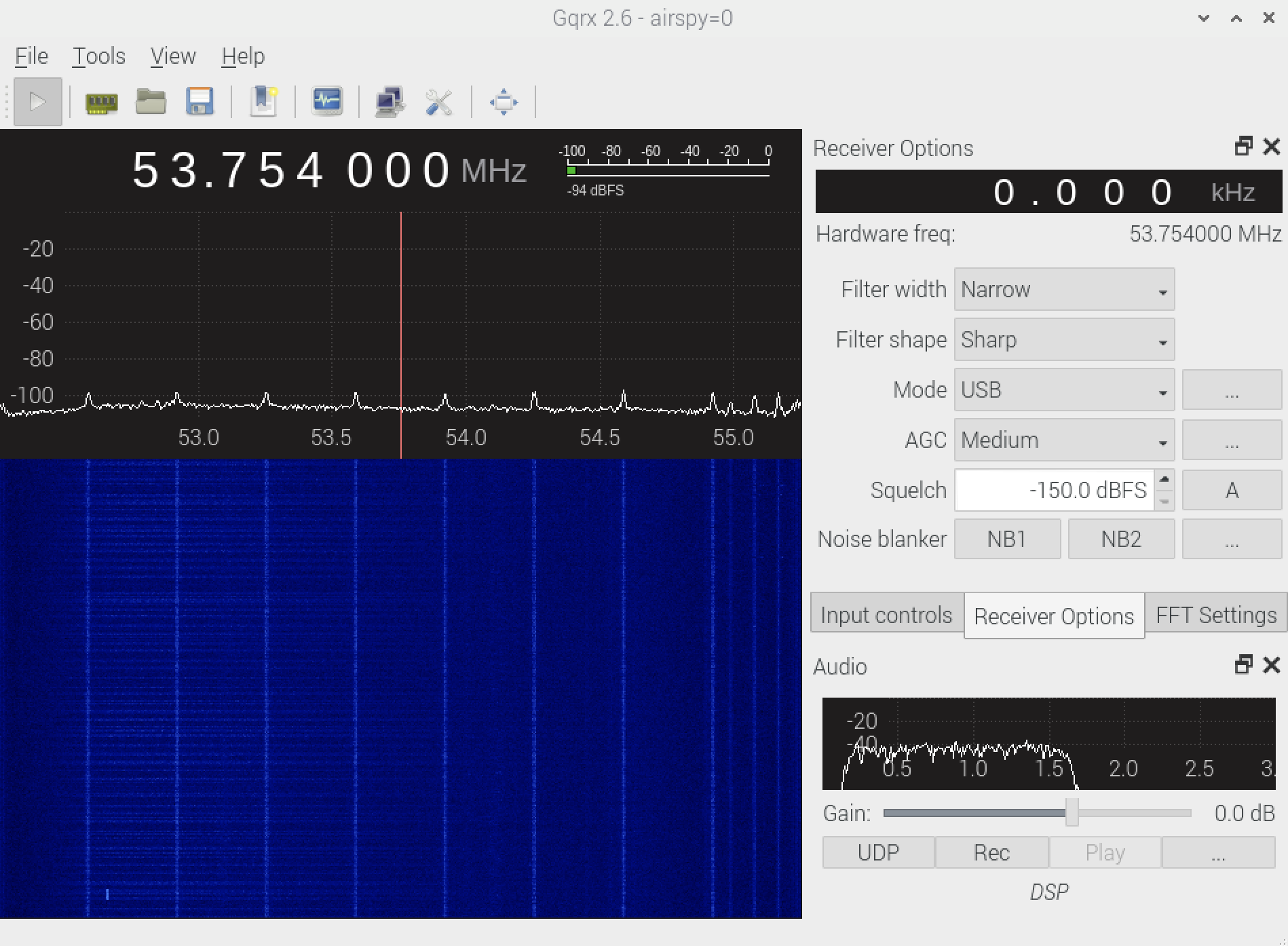
Task: Start DSP with the play icon
Action: 37,102
